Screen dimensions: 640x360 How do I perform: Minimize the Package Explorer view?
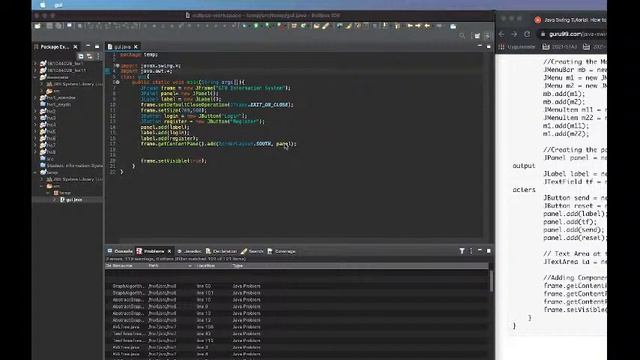(88, 47)
